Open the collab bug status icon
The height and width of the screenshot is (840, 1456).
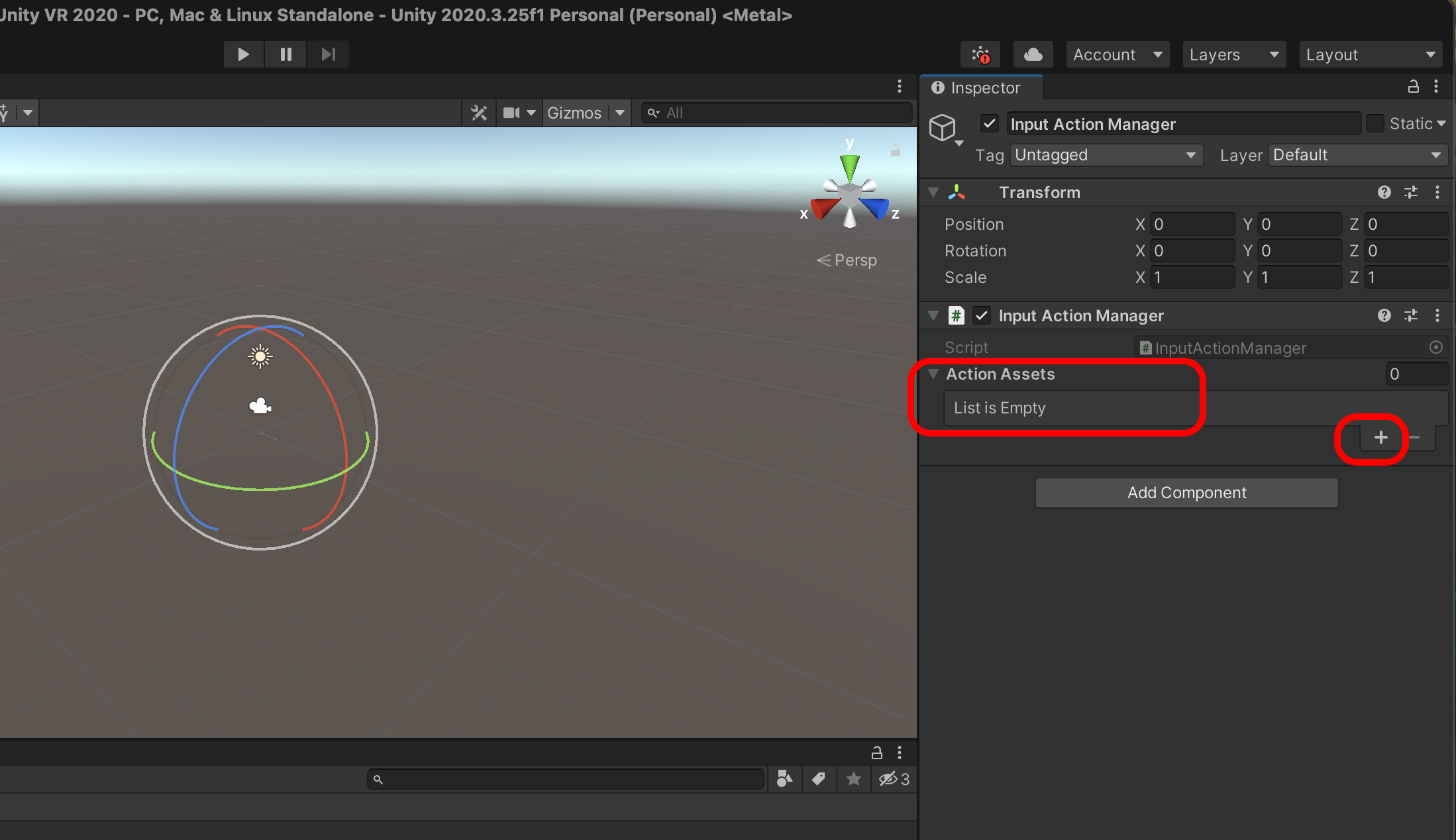click(x=980, y=54)
